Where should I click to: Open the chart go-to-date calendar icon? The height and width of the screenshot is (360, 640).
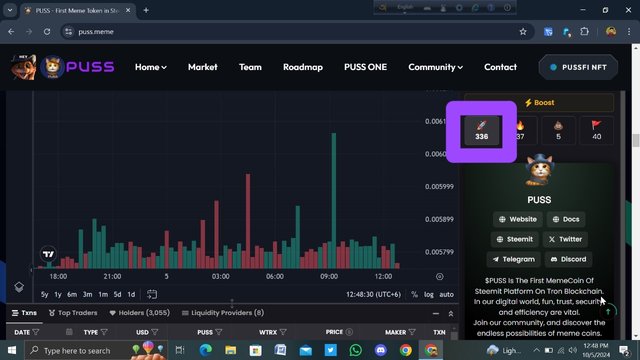click(x=152, y=294)
